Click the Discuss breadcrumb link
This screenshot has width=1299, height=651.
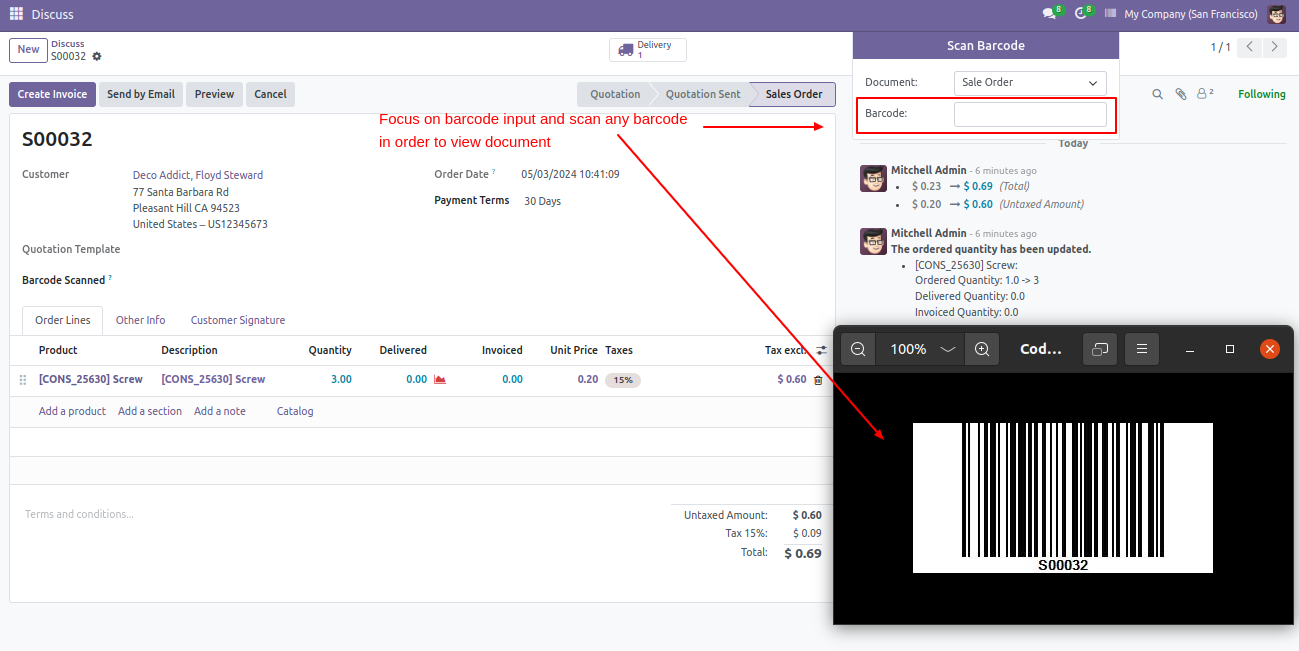(68, 44)
